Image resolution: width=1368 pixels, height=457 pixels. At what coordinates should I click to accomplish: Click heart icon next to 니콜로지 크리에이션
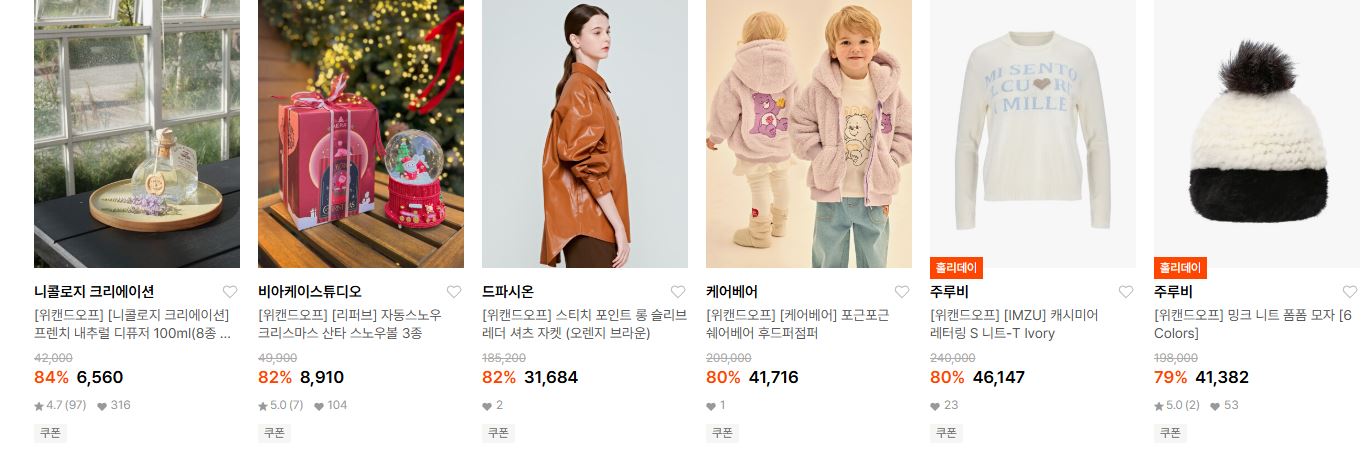[x=230, y=292]
